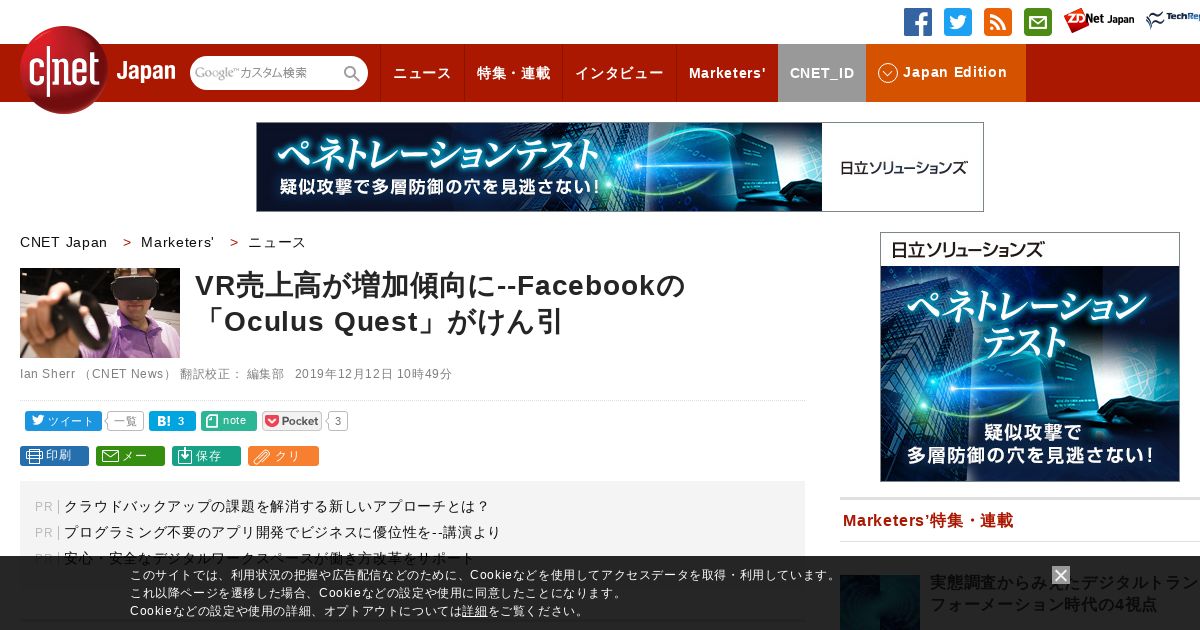
Task: Open the ZDNet Japan logo link
Action: [1099, 20]
